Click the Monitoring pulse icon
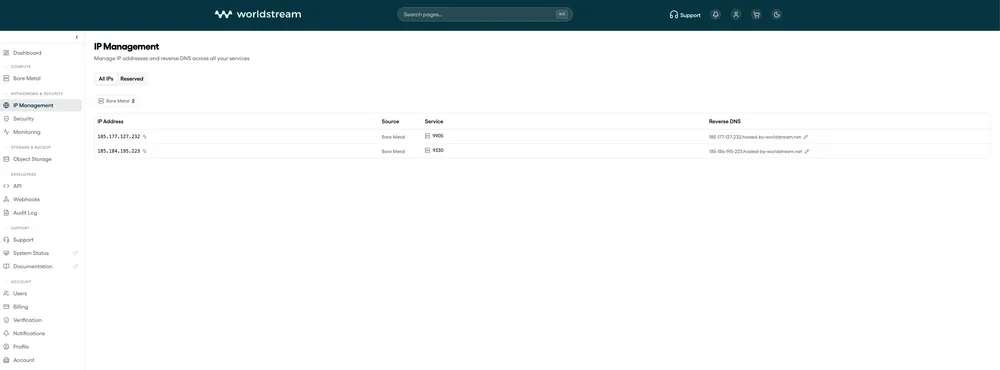 click(x=6, y=132)
